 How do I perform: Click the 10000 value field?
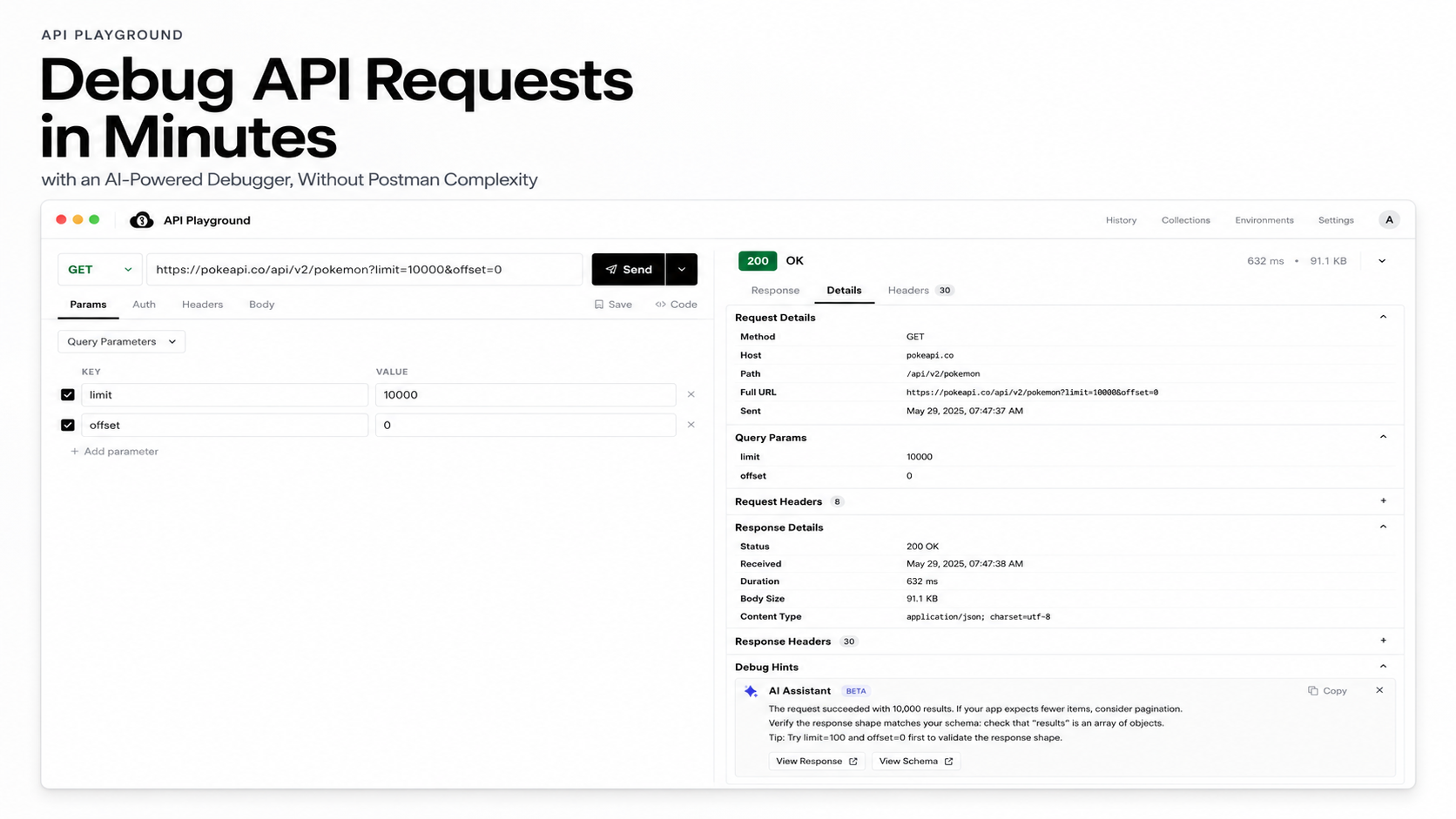pos(525,395)
